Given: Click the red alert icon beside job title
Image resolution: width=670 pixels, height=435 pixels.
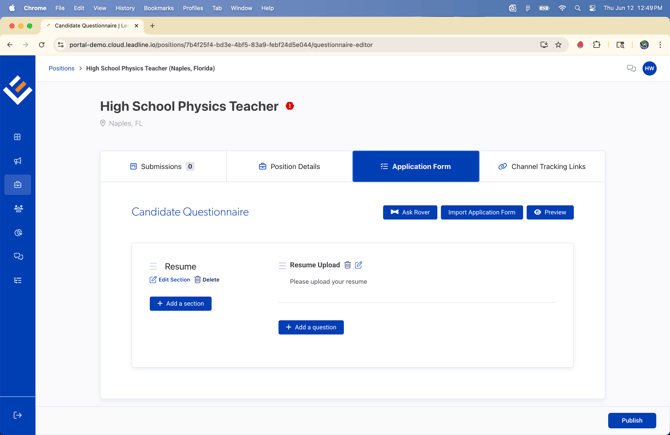Looking at the screenshot, I should pyautogui.click(x=290, y=106).
